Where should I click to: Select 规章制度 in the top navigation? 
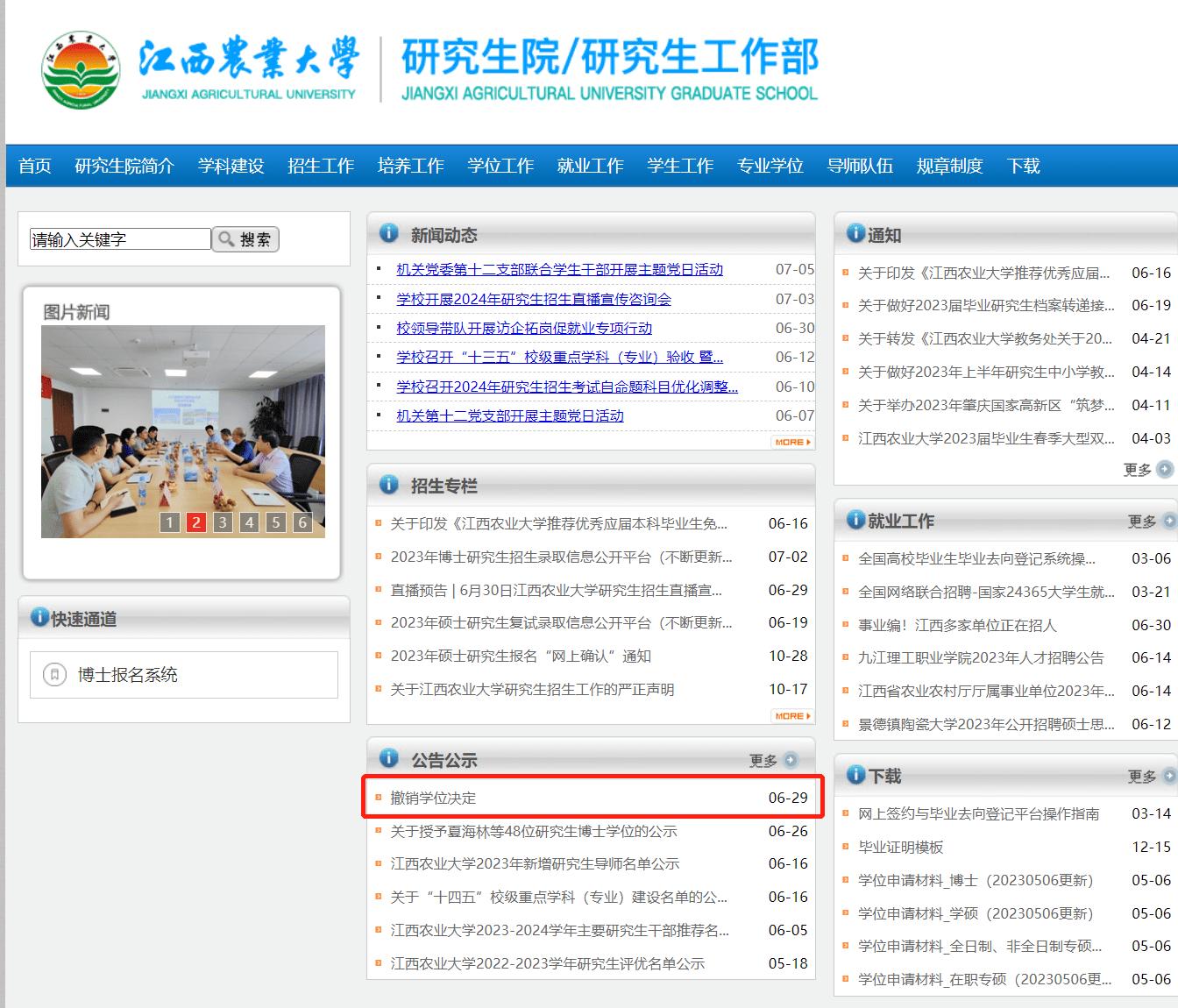pos(949,165)
